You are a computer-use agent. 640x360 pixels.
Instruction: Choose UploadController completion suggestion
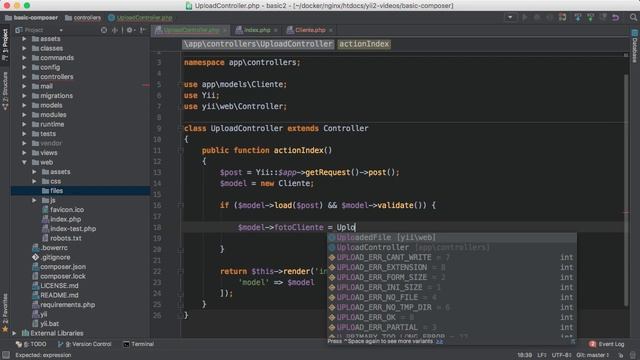click(x=452, y=247)
